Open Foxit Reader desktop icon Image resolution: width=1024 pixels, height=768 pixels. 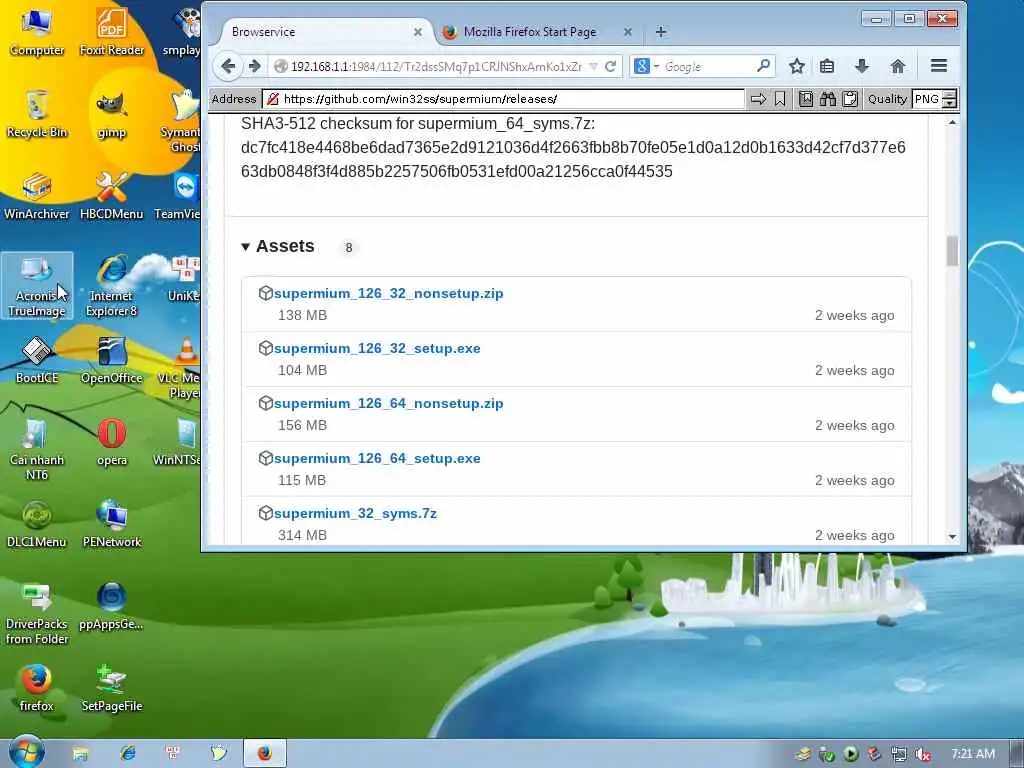[x=112, y=31]
